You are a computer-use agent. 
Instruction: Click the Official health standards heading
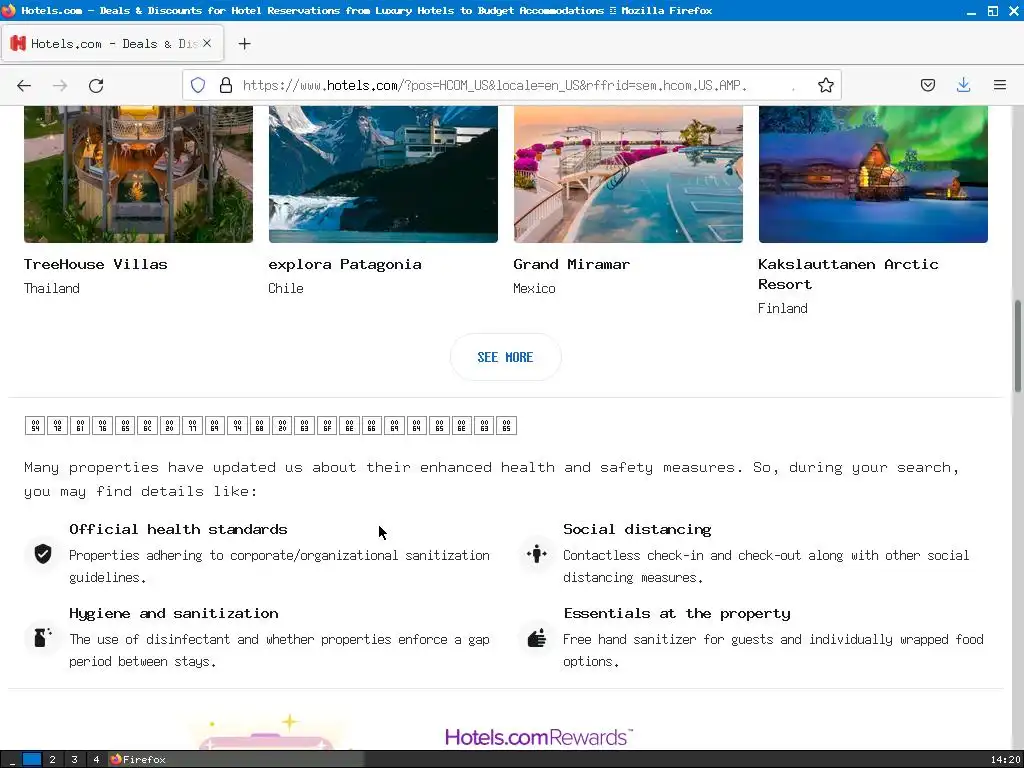pyautogui.click(x=178, y=529)
